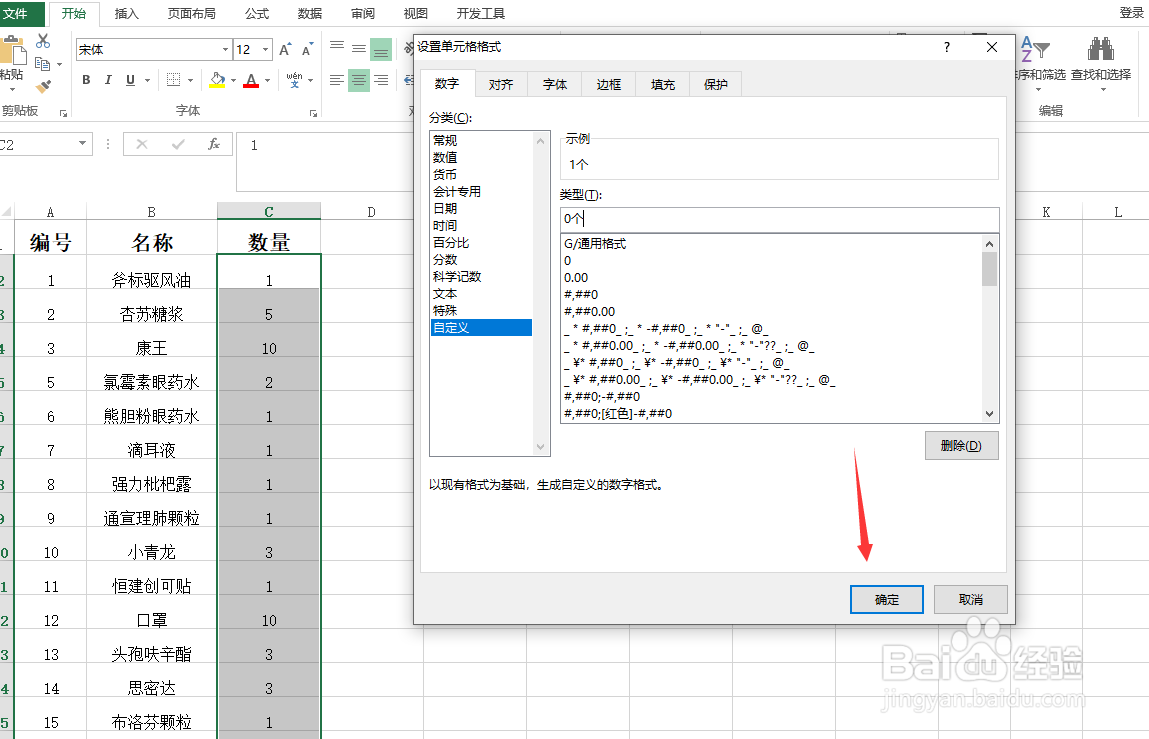The width and height of the screenshot is (1149, 739).
Task: Click 取消 to cancel dialog
Action: [x=970, y=600]
